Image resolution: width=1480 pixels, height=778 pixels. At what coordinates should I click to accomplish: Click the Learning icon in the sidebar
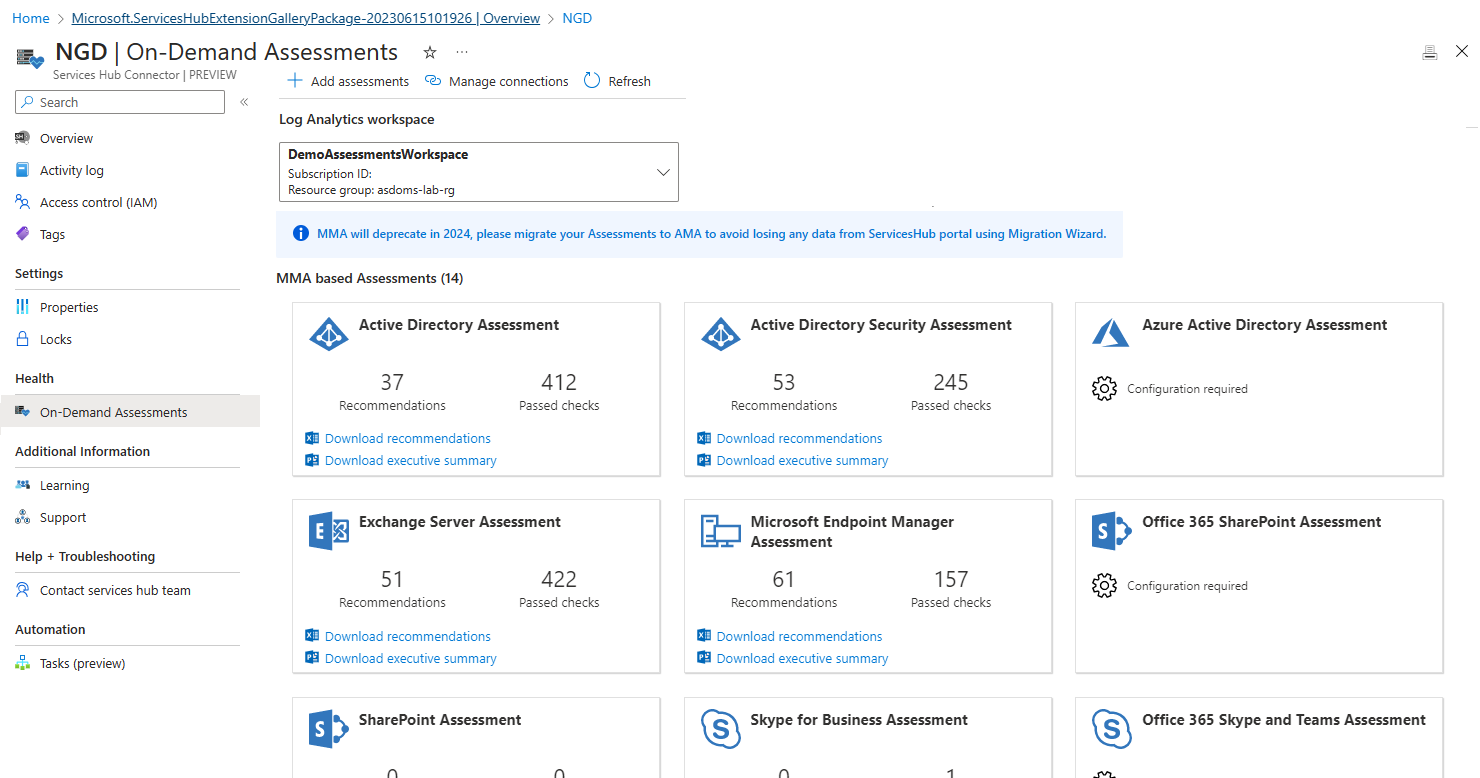coord(23,485)
